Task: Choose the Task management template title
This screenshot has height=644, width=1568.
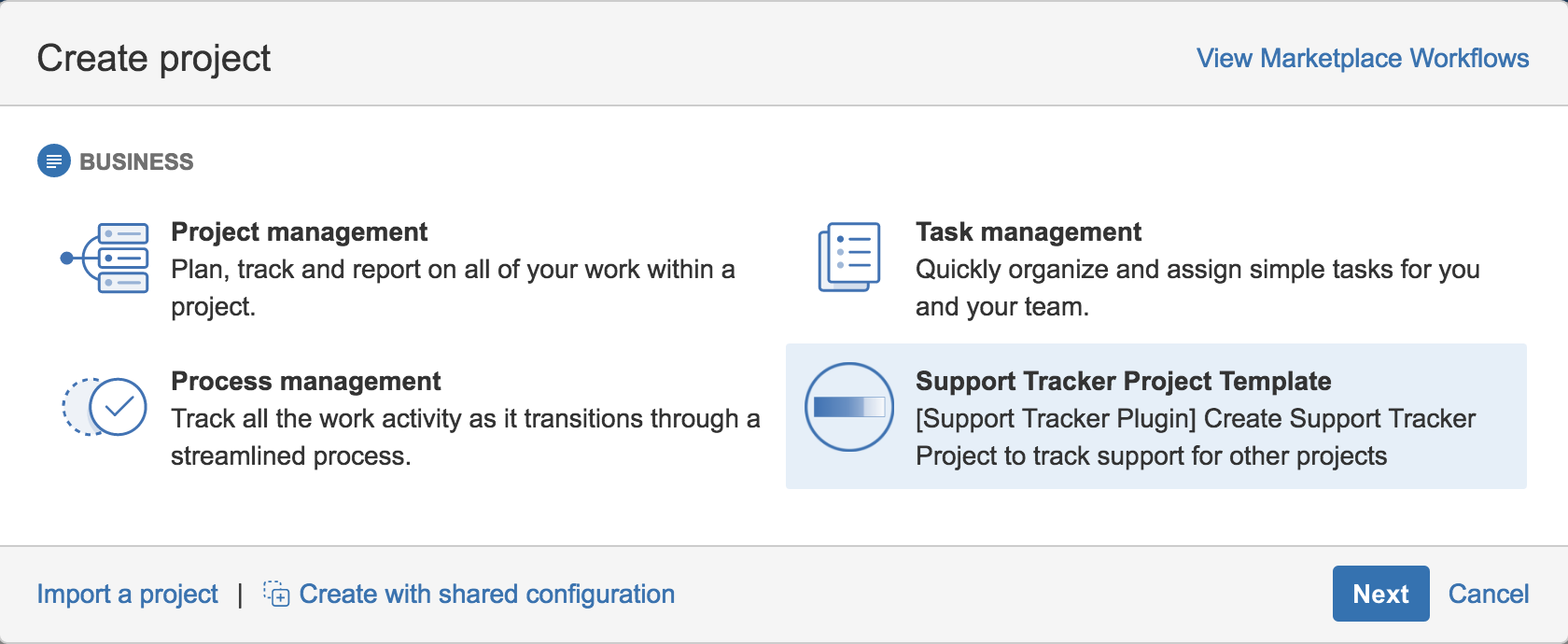Action: click(1028, 231)
